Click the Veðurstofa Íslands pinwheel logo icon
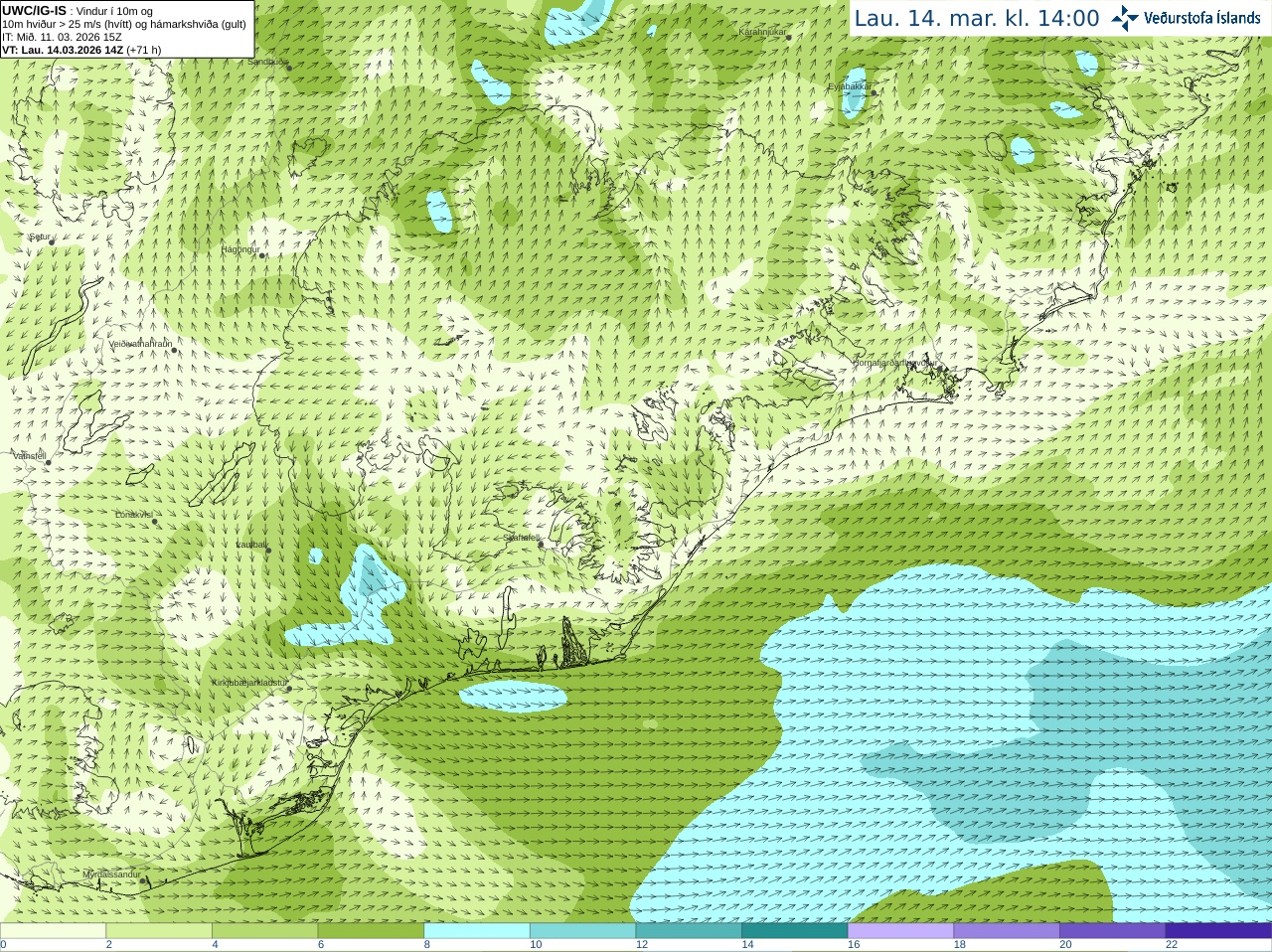The height and width of the screenshot is (952, 1272). pyautogui.click(x=1125, y=18)
